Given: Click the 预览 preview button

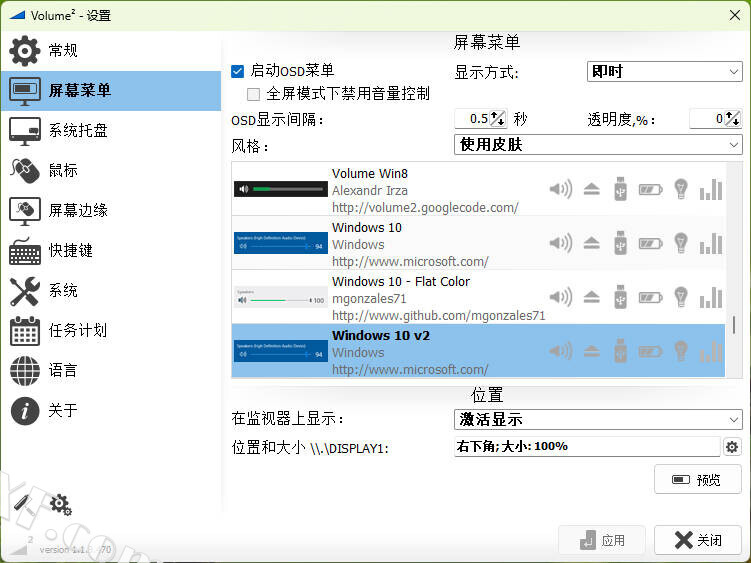Looking at the screenshot, I should [x=697, y=480].
